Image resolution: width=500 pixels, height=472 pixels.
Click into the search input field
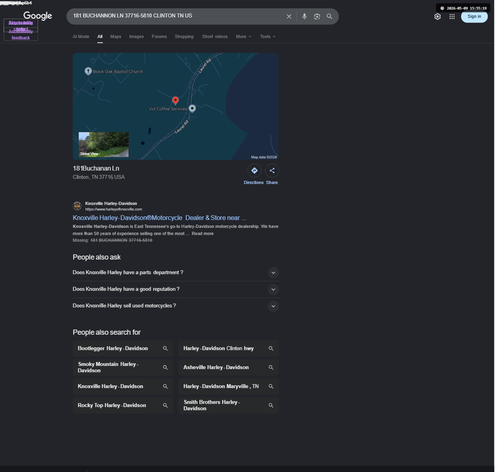[x=177, y=16]
